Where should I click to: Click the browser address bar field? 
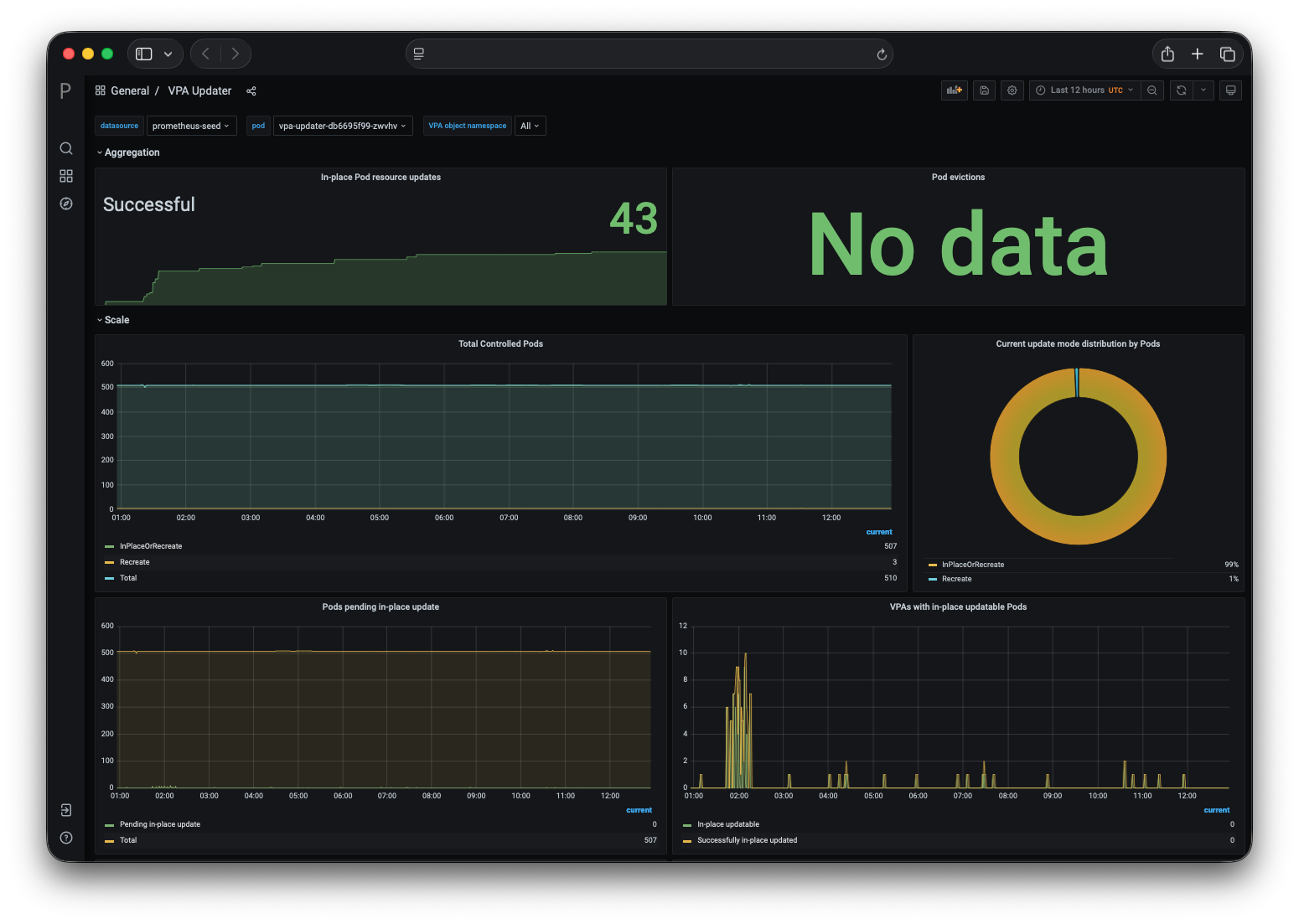pos(649,54)
